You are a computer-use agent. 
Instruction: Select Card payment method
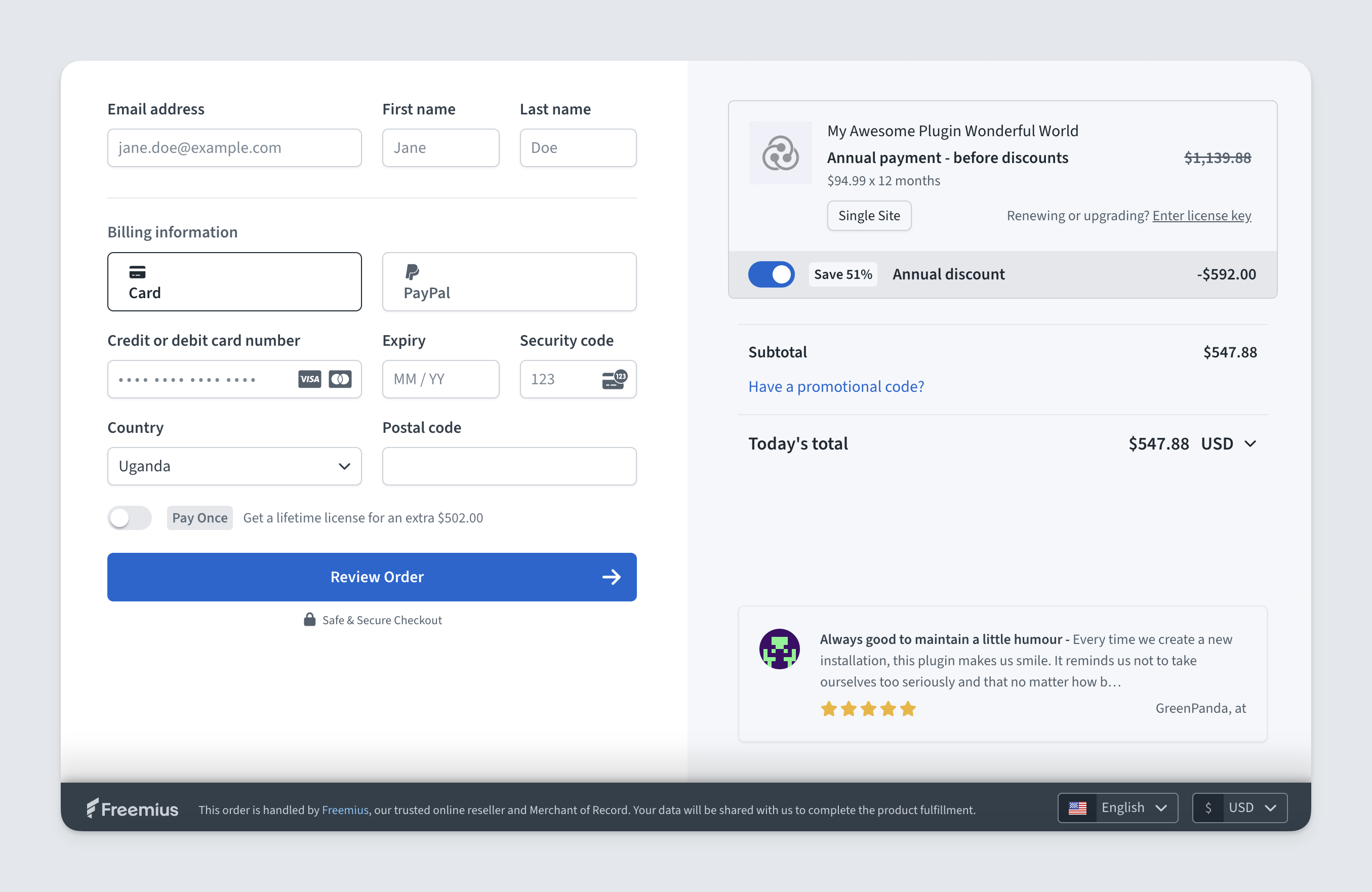[234, 282]
